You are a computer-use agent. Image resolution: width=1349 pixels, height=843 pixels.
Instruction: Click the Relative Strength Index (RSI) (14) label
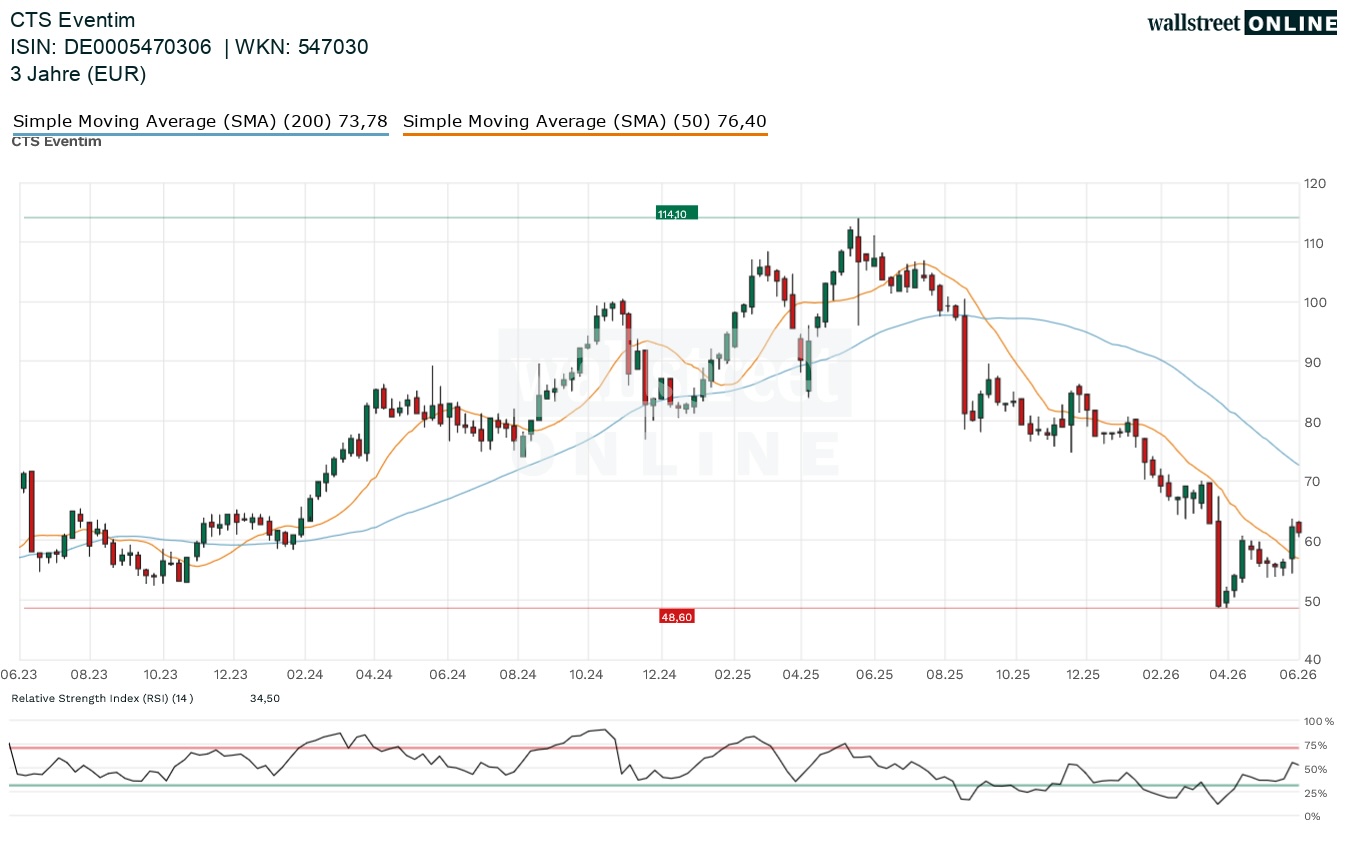[x=102, y=698]
